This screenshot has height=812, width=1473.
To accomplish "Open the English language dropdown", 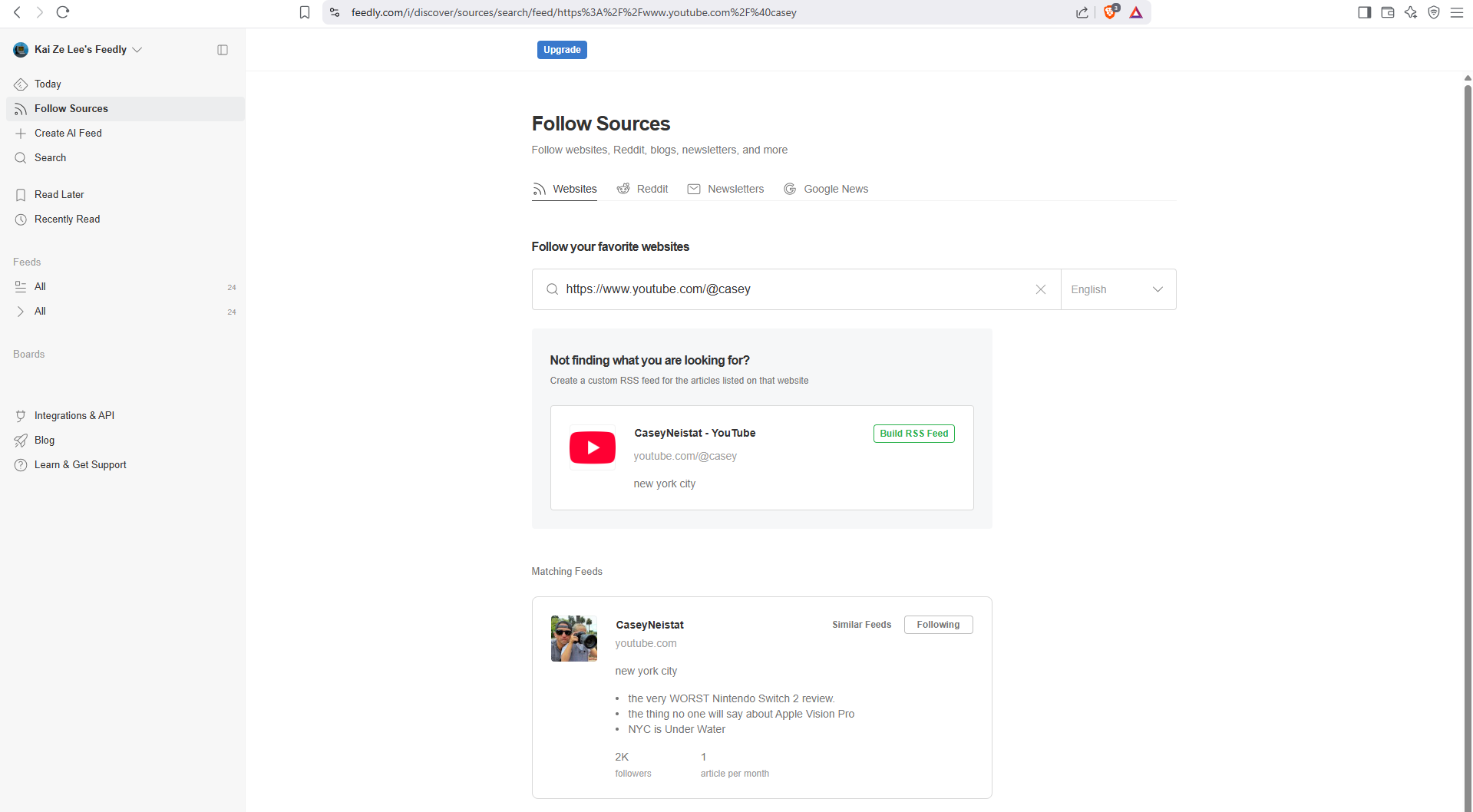I will pos(1118,289).
